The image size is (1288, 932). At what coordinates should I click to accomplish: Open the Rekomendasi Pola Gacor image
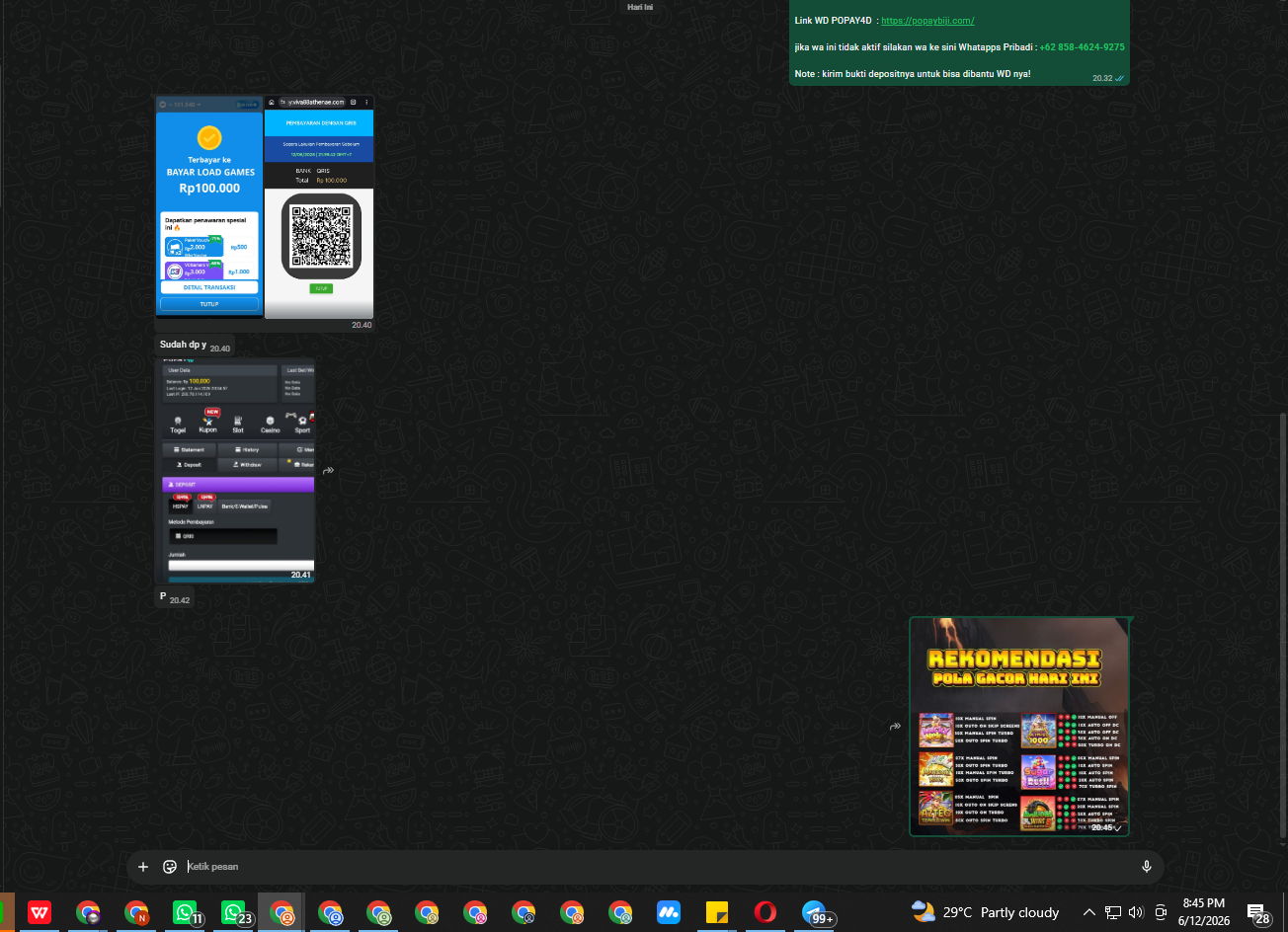click(1018, 727)
